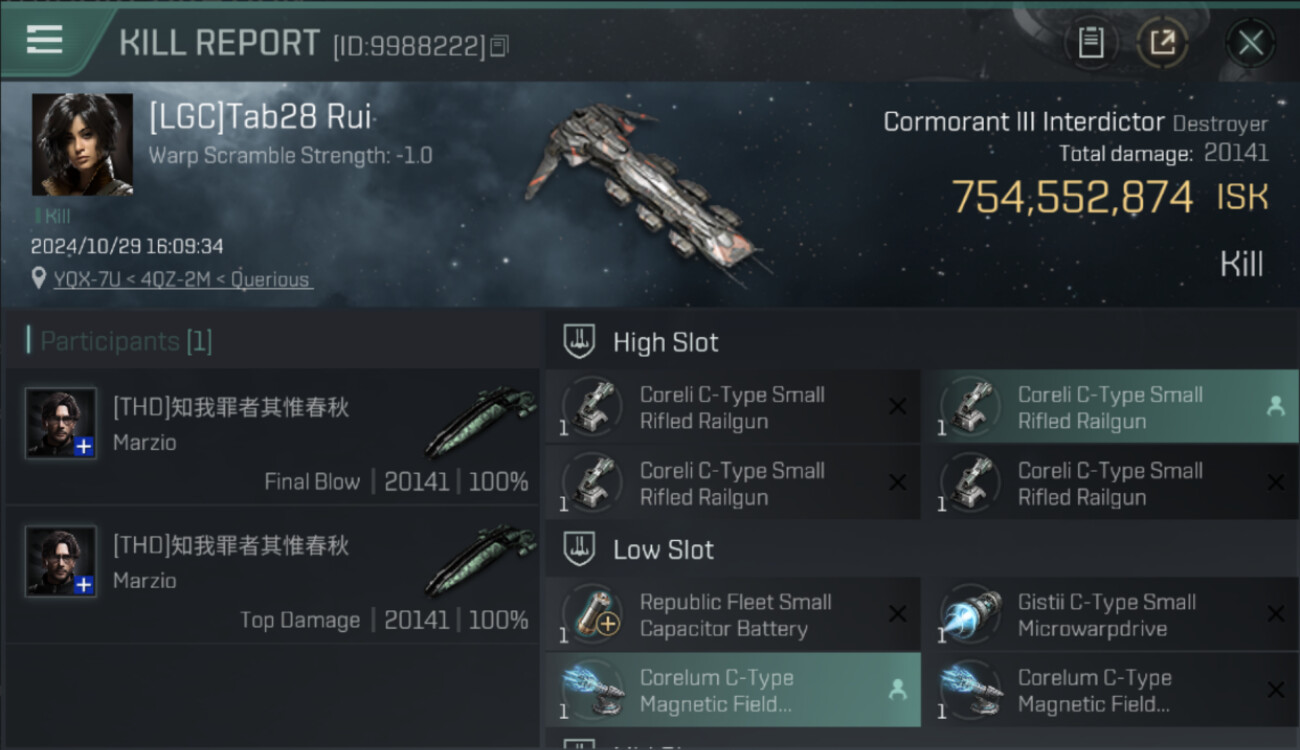1300x750 pixels.
Task: Click the High Slot section icon
Action: tap(578, 342)
